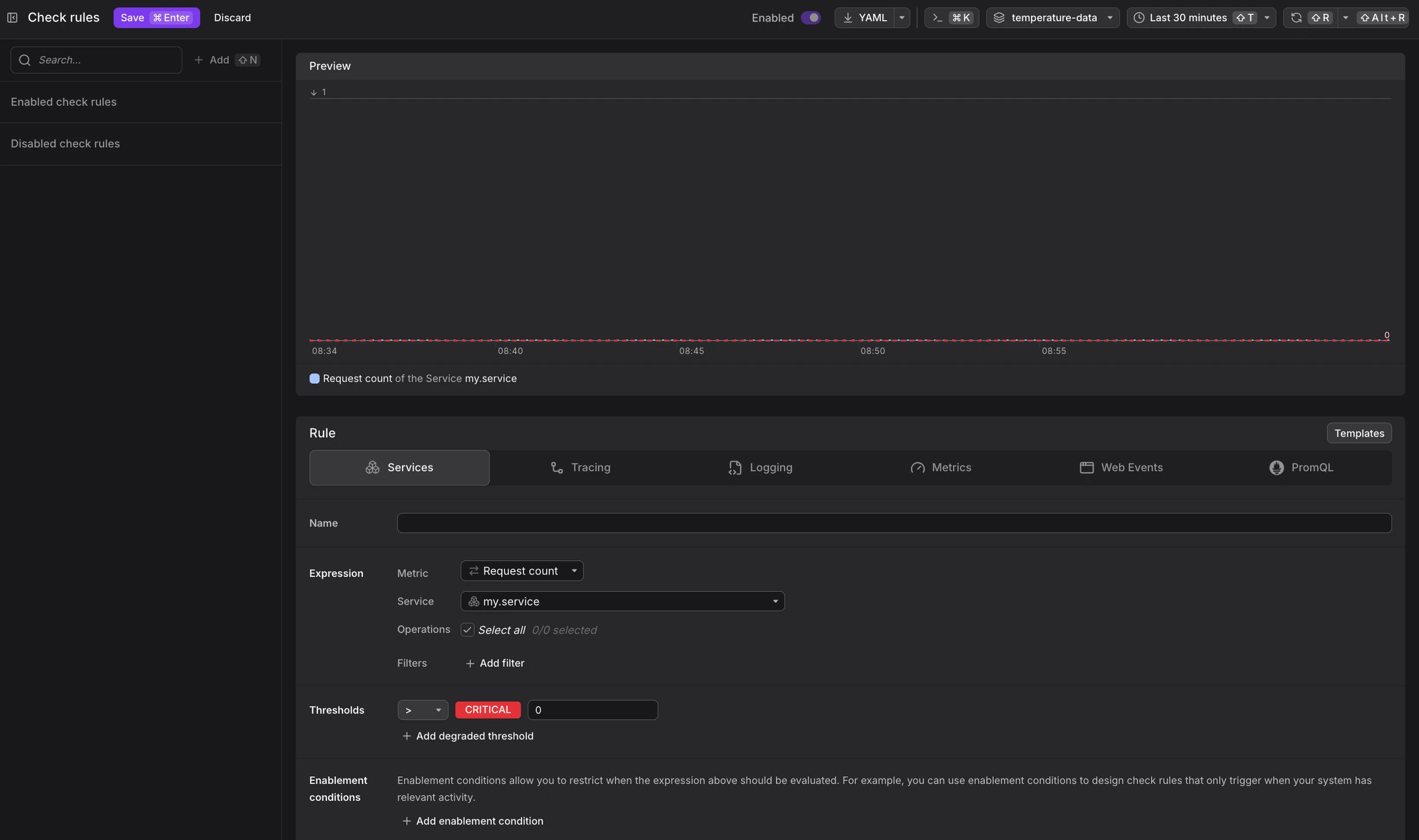This screenshot has height=840, width=1419.
Task: Open the temperature-data dataset dropdown
Action: 1053,18
